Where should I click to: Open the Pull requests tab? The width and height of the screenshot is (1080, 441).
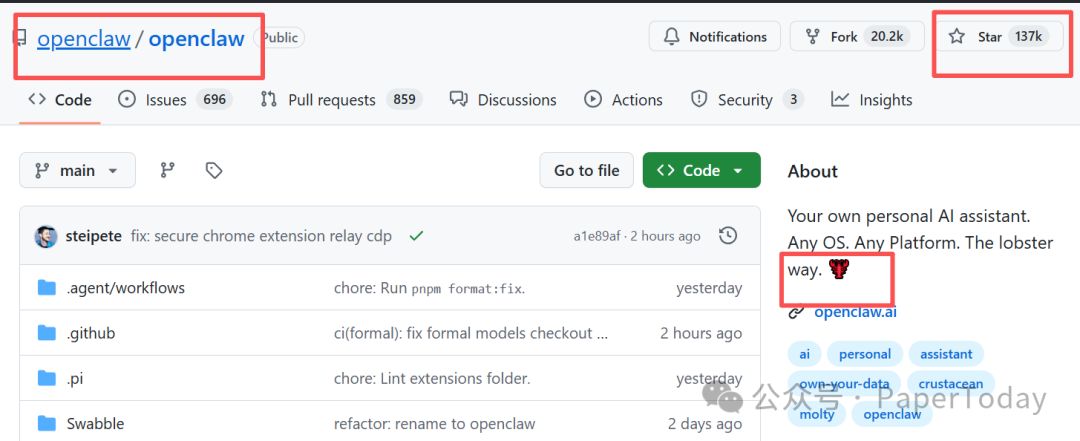click(x=341, y=100)
